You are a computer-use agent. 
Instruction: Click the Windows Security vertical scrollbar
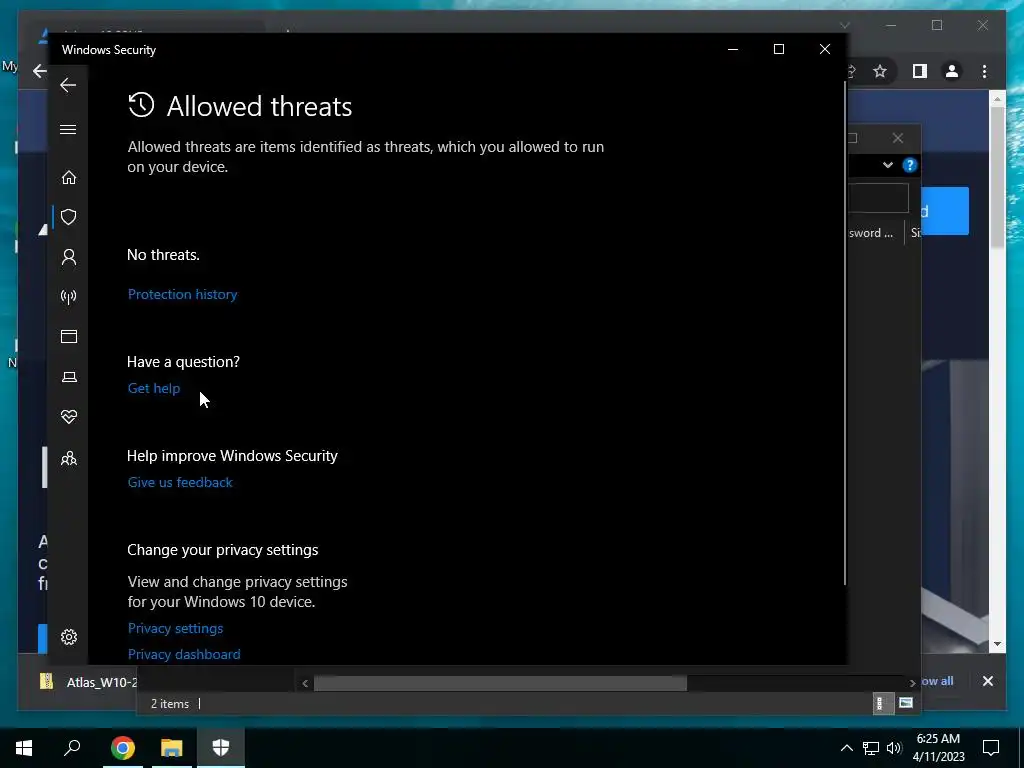click(845, 333)
